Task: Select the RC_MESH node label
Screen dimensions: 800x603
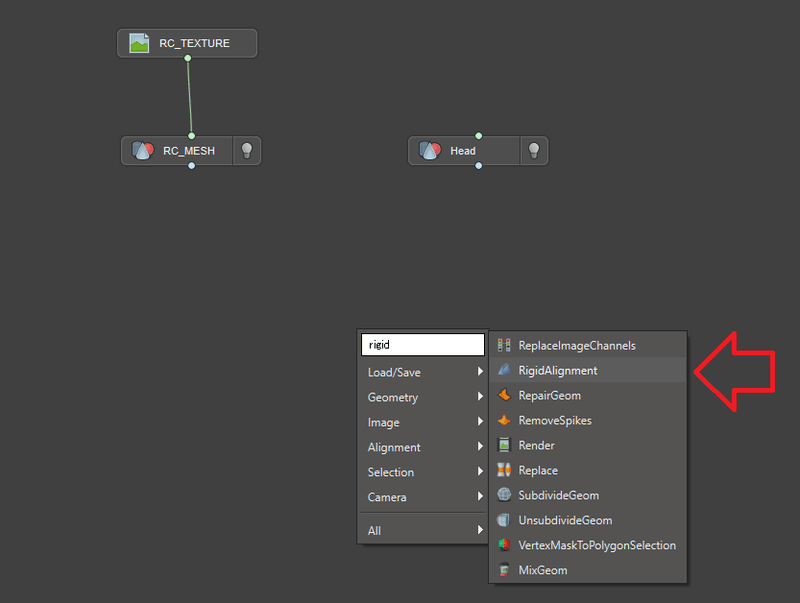Action: [x=189, y=151]
